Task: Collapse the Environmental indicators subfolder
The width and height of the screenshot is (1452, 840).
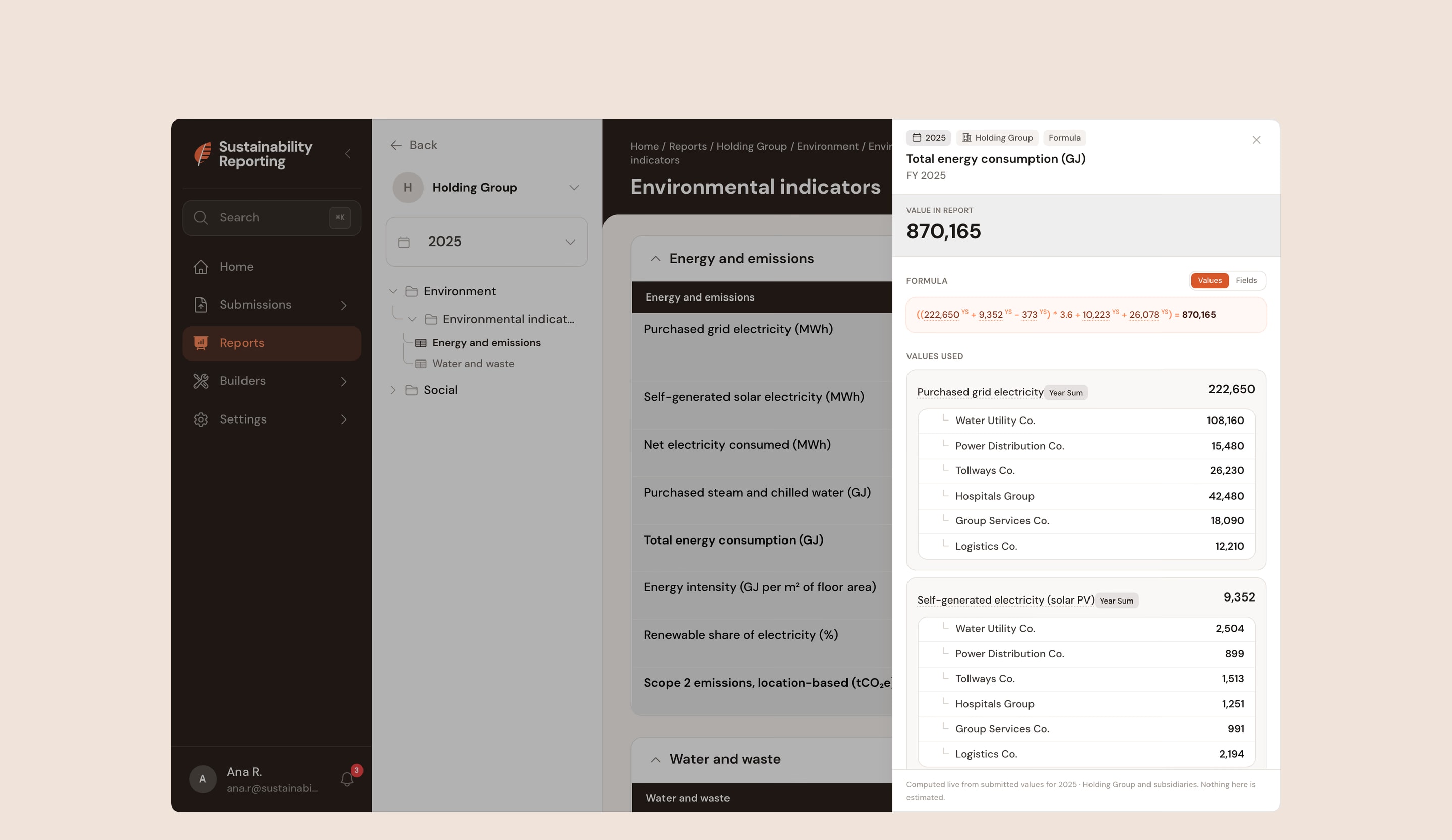Action: pos(412,319)
